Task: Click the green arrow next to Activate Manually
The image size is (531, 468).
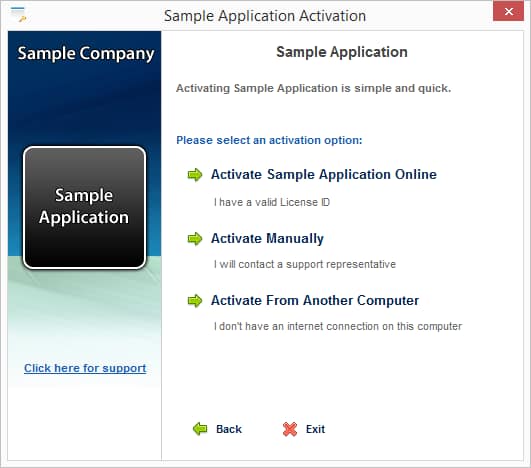Action: coord(195,239)
